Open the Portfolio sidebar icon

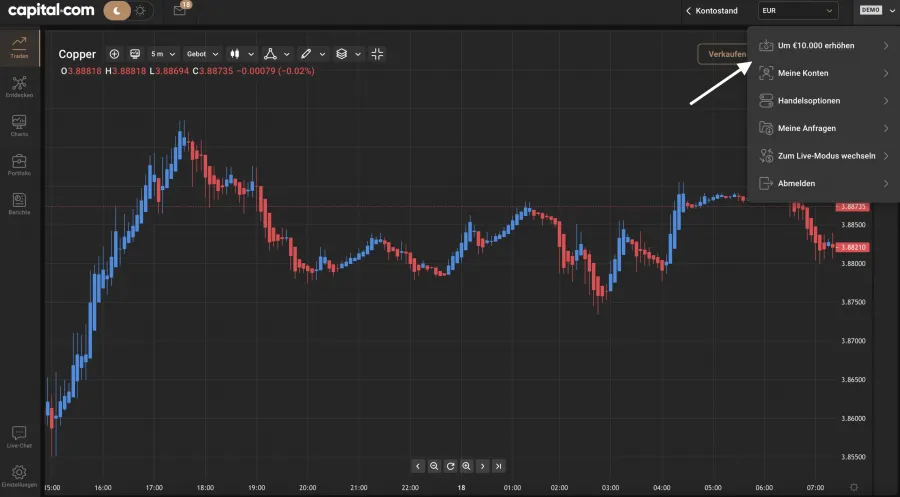tap(19, 164)
